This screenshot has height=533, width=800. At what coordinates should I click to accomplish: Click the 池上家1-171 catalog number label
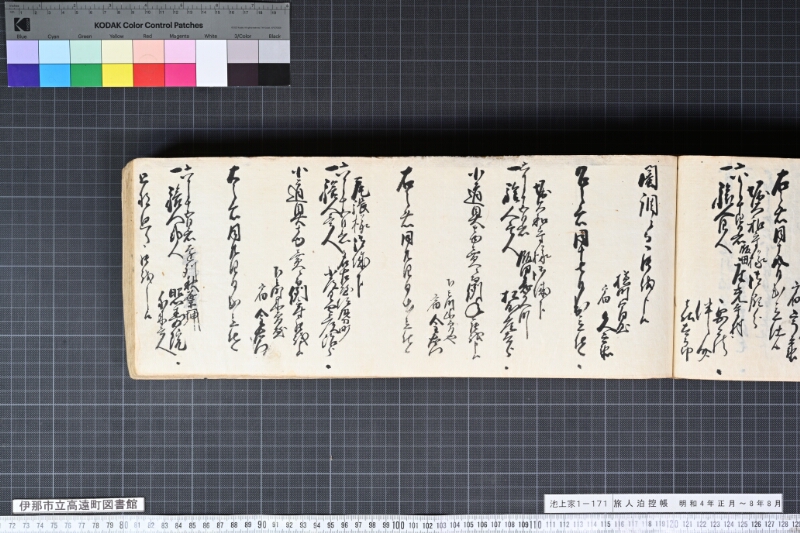[578, 503]
